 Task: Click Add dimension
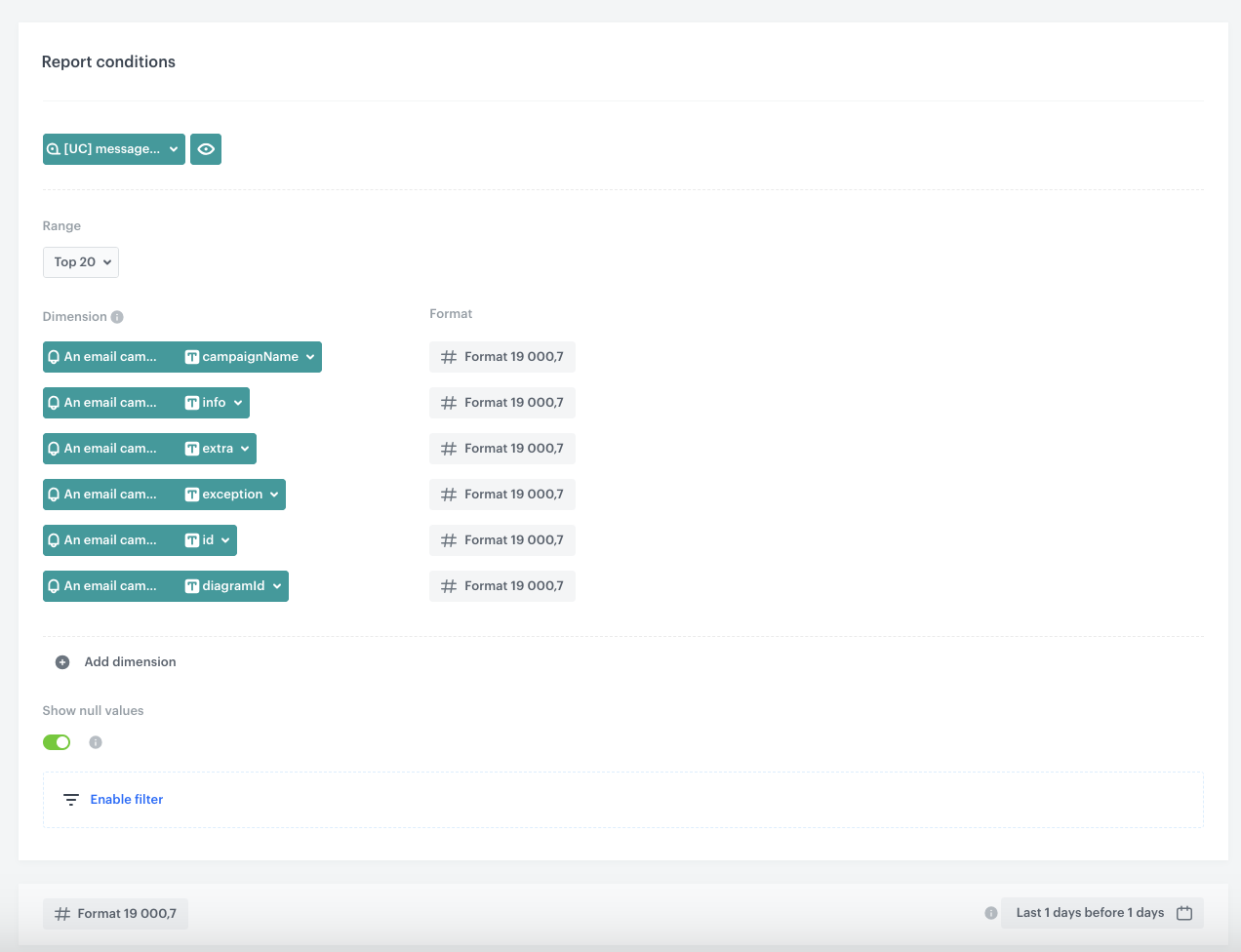(130, 661)
